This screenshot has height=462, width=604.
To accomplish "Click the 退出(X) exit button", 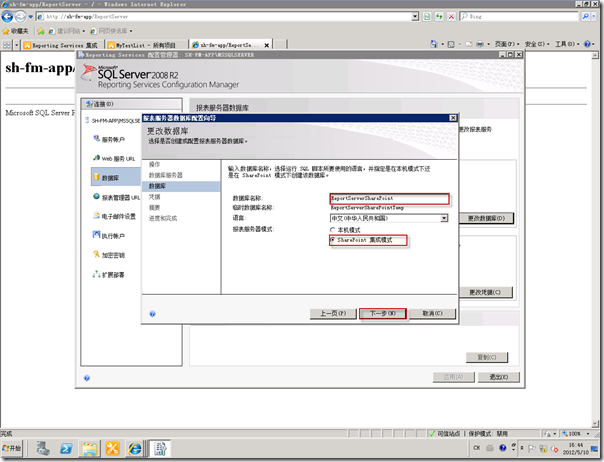I will [x=498, y=377].
